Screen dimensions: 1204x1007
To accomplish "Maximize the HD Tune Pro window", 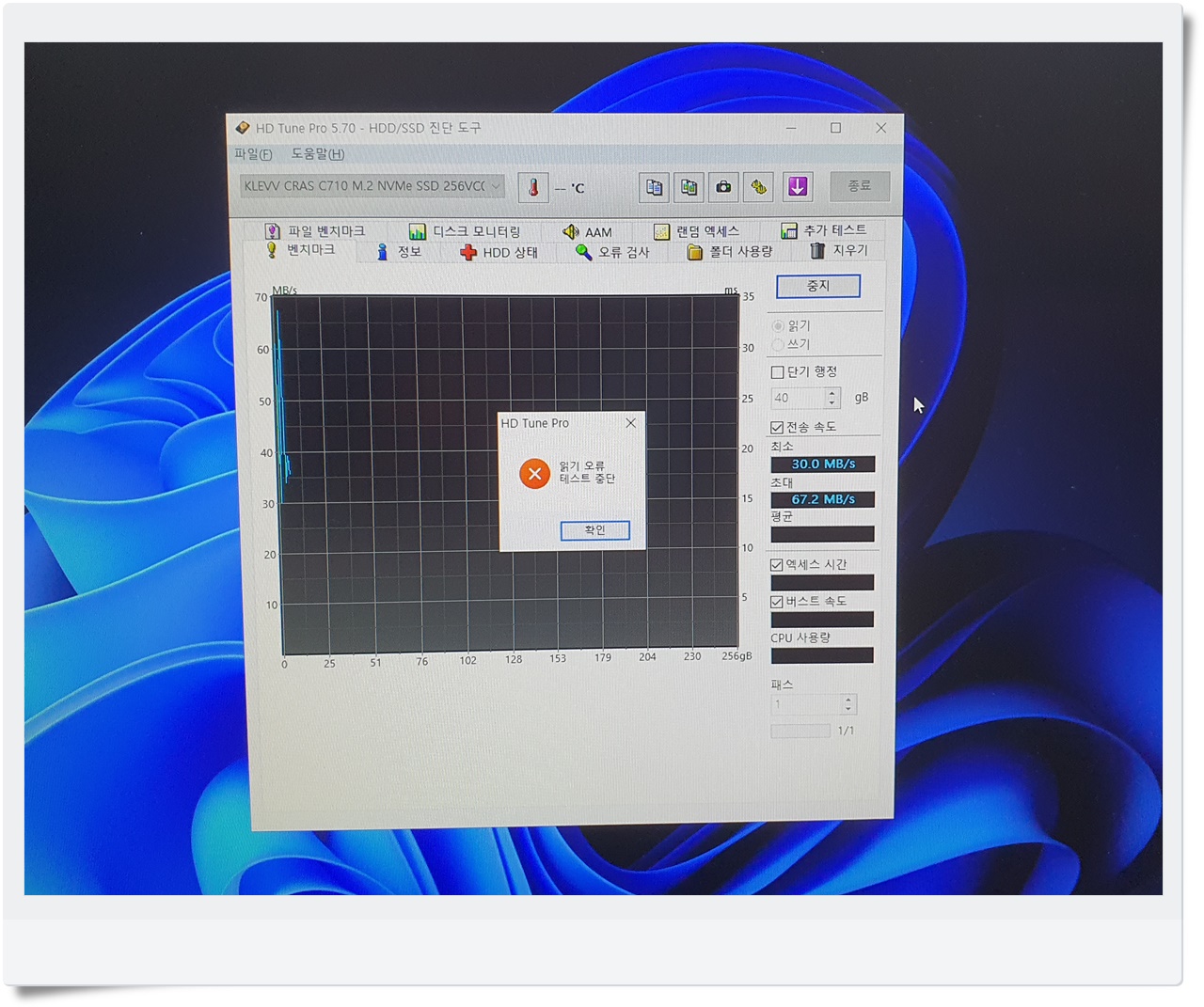I will coord(835,128).
